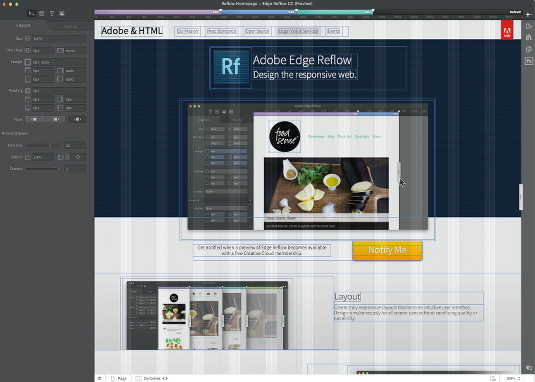This screenshot has height=382, width=535.
Task: Adjust the grid Columns slider
Action: coord(43,145)
